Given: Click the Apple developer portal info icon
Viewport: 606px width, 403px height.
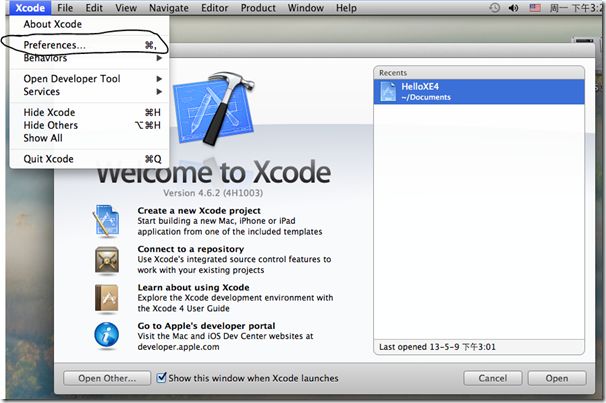Looking at the screenshot, I should pyautogui.click(x=107, y=335).
